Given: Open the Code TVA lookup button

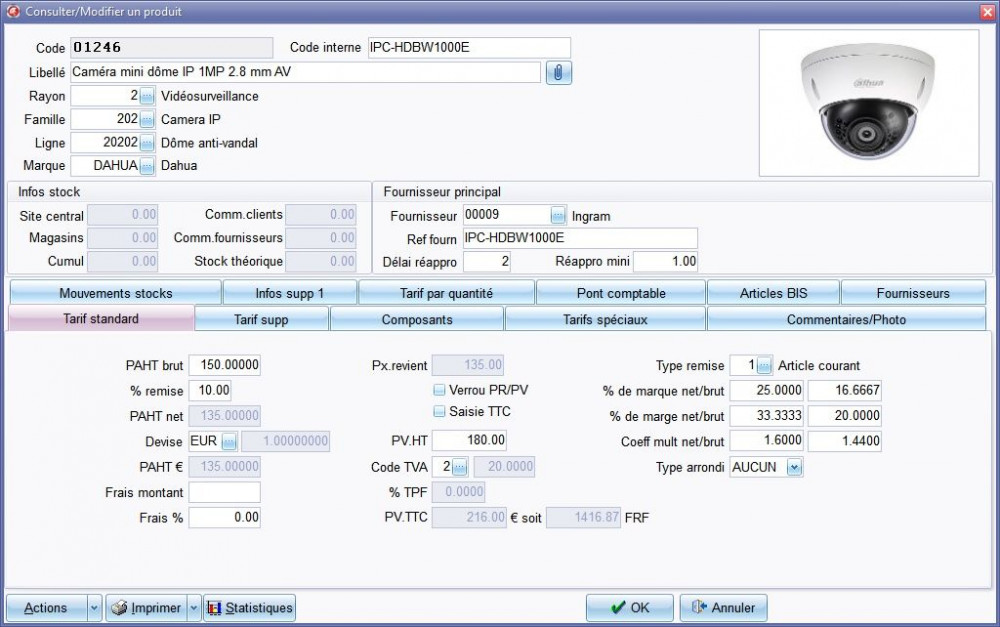Looking at the screenshot, I should click(461, 467).
